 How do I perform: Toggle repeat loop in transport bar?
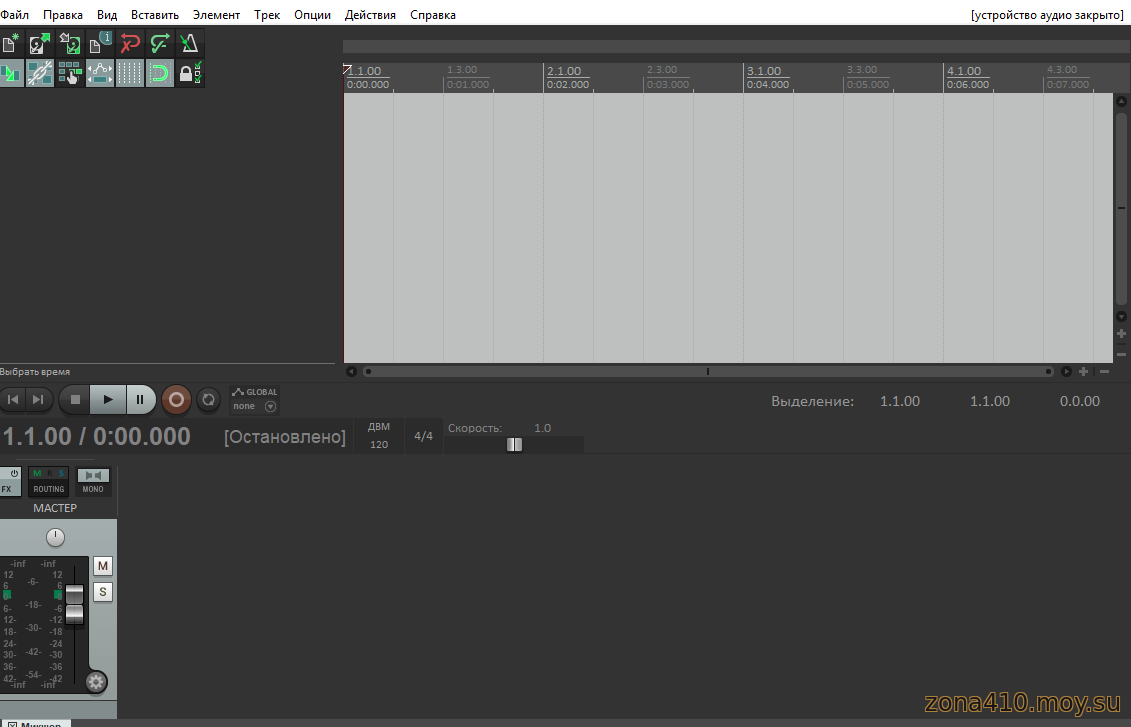[208, 400]
